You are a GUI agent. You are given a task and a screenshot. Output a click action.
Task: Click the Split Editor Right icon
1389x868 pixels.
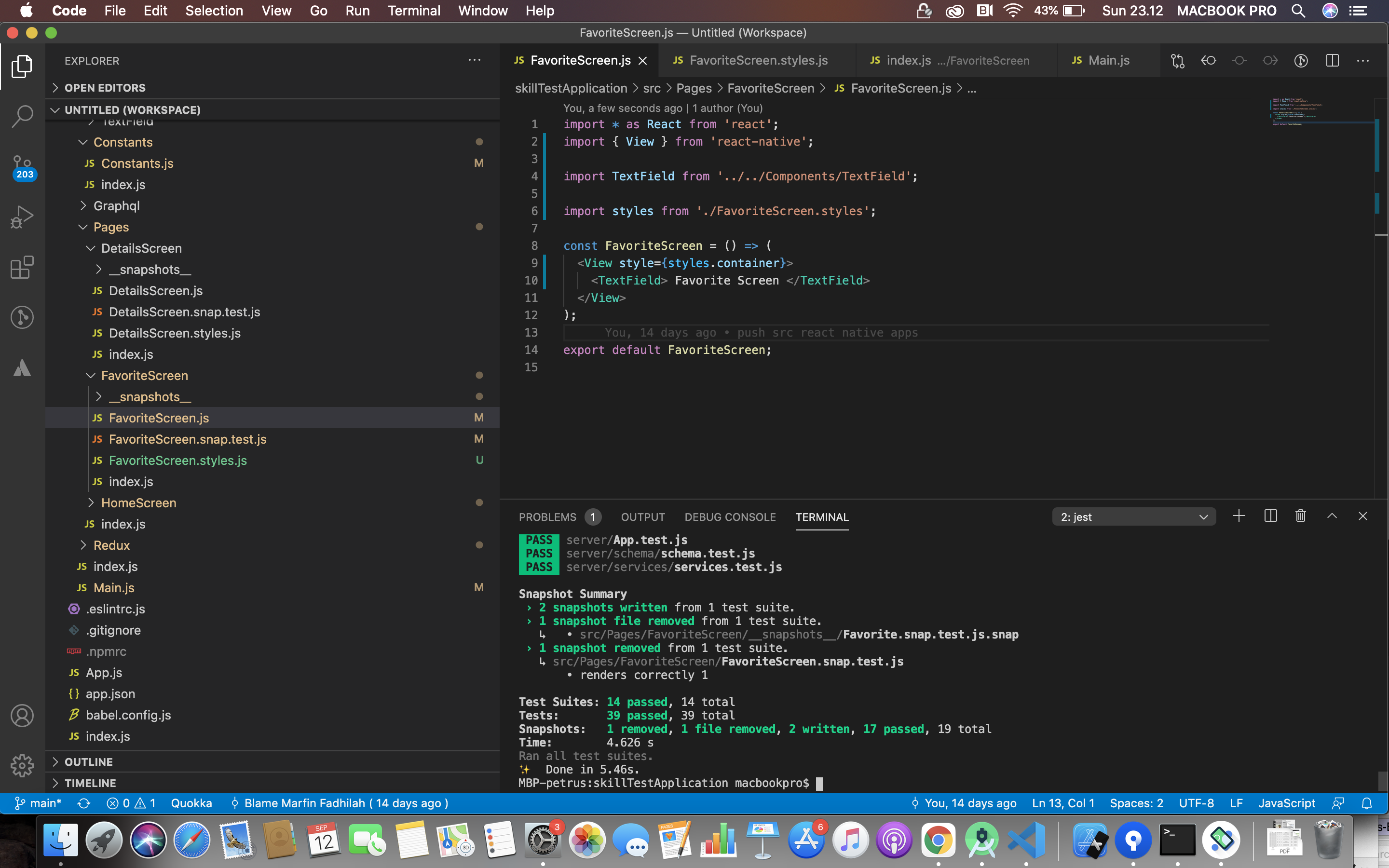tap(1332, 60)
